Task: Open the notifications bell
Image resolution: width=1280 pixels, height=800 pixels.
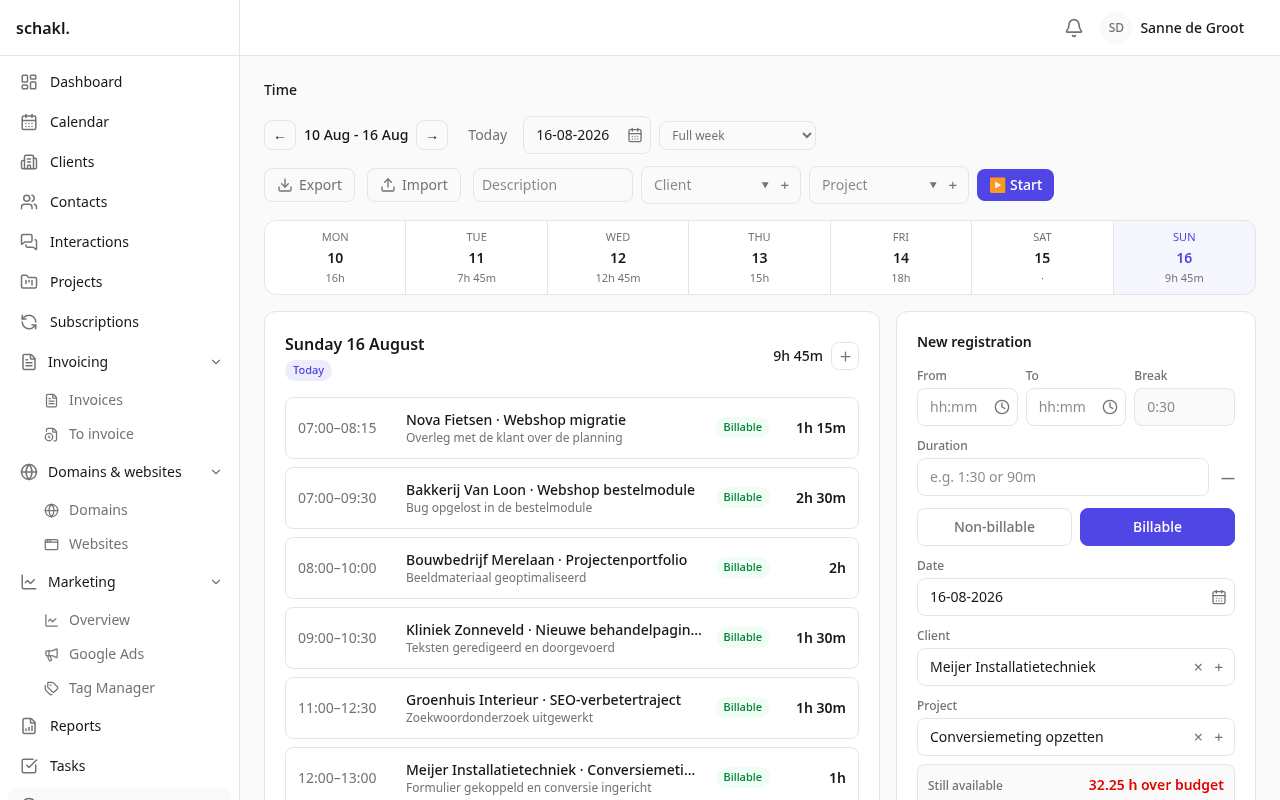Action: click(1074, 28)
